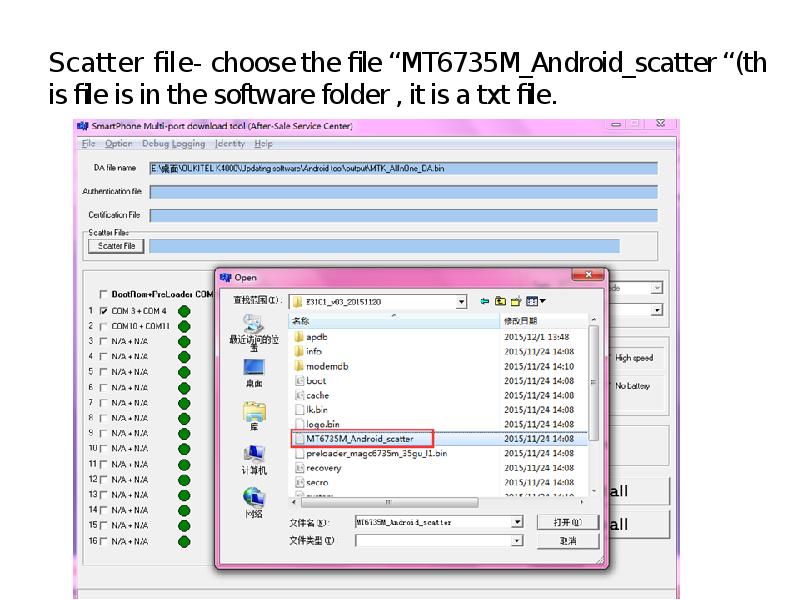The image size is (800, 600).
Task: Click the Scatter File button
Action: pos(117,246)
